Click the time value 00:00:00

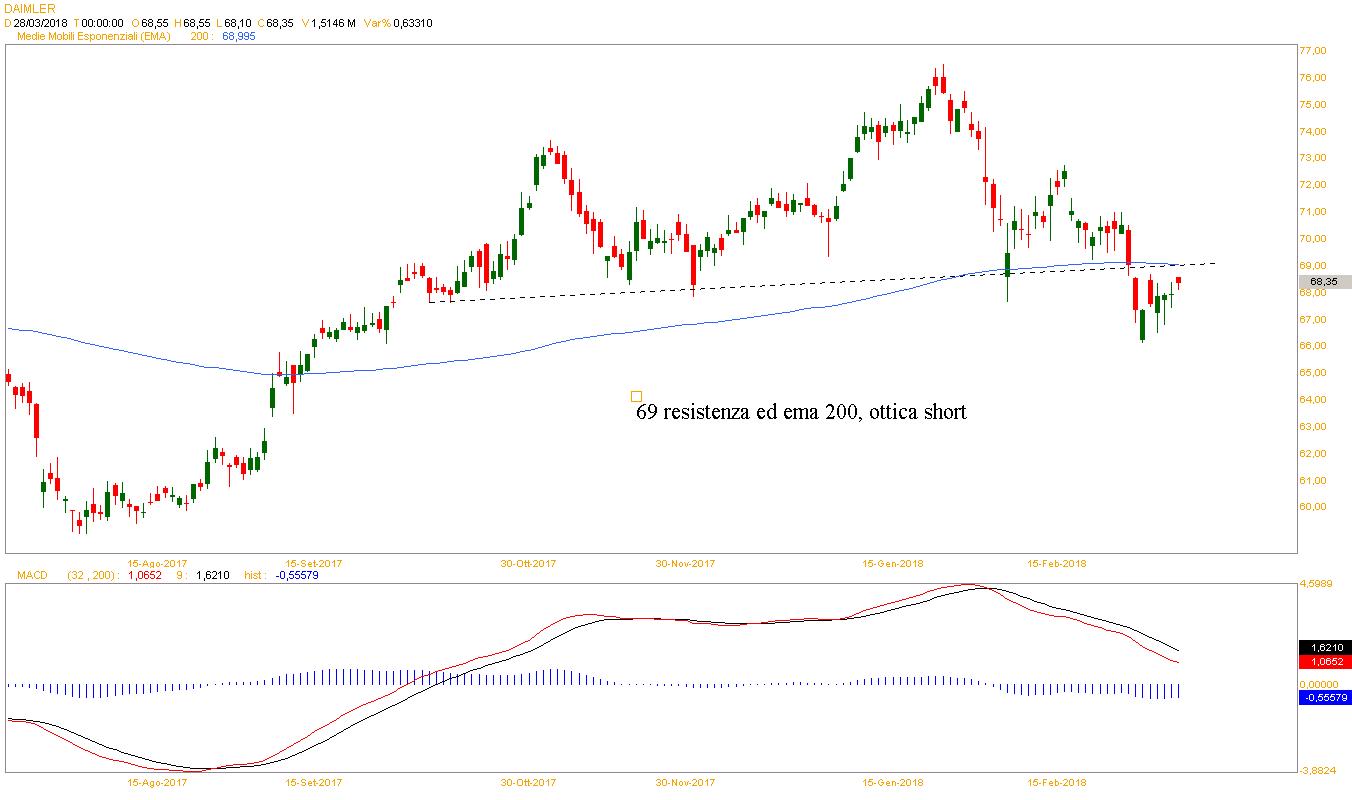101,22
